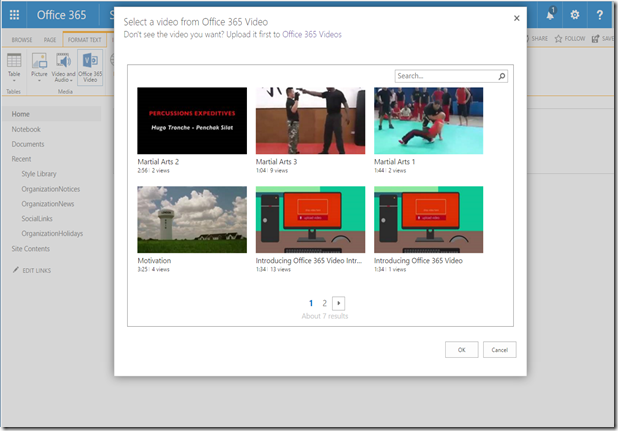Go to next page of video results
Screen dimensions: 618x431
click(x=339, y=303)
